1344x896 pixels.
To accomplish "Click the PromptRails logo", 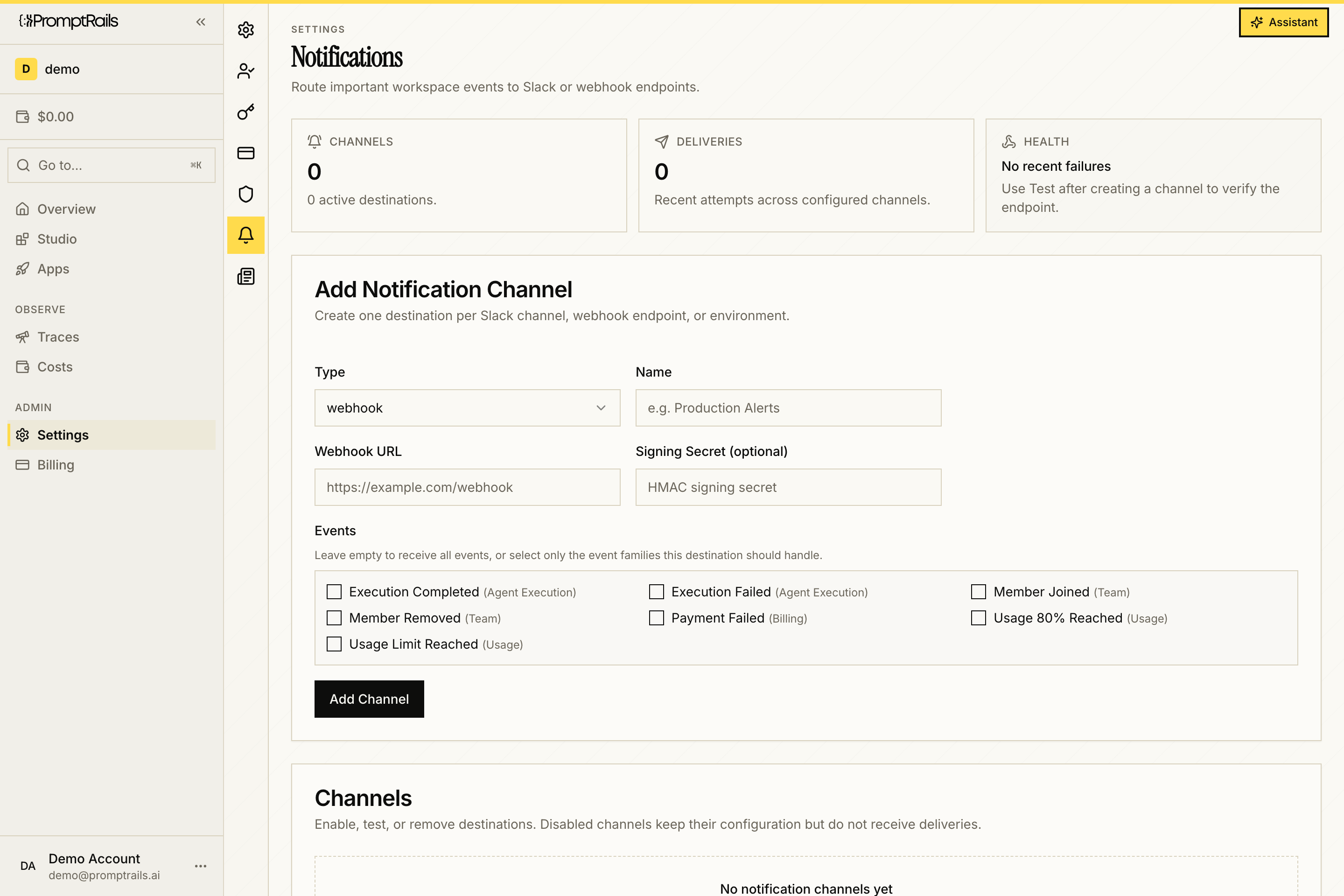I will coord(69,21).
